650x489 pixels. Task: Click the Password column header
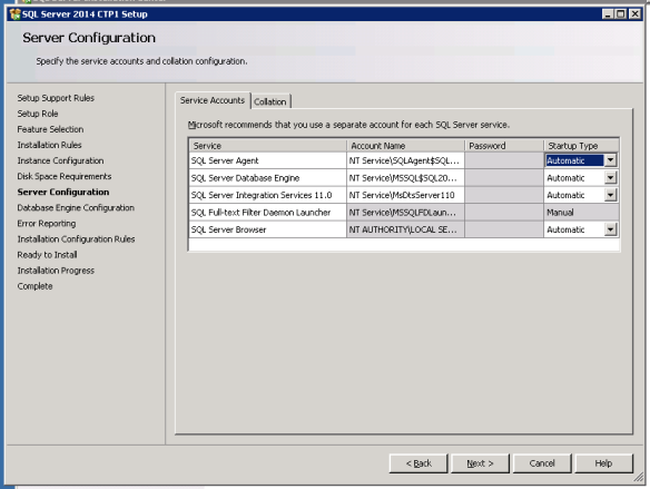[504, 146]
